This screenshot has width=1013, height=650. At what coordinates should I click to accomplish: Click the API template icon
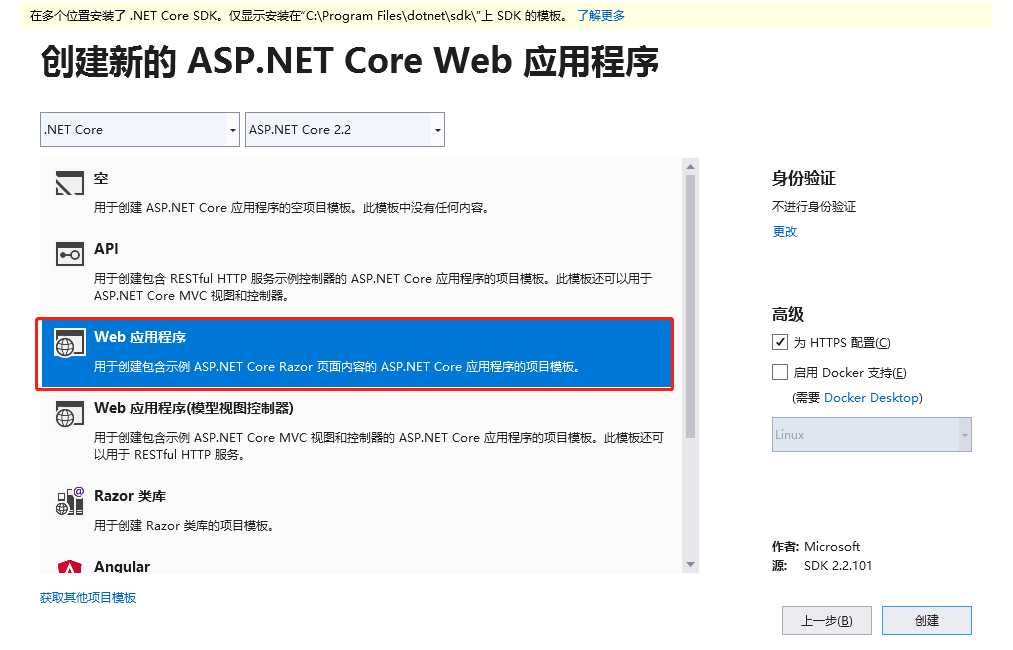pos(70,255)
